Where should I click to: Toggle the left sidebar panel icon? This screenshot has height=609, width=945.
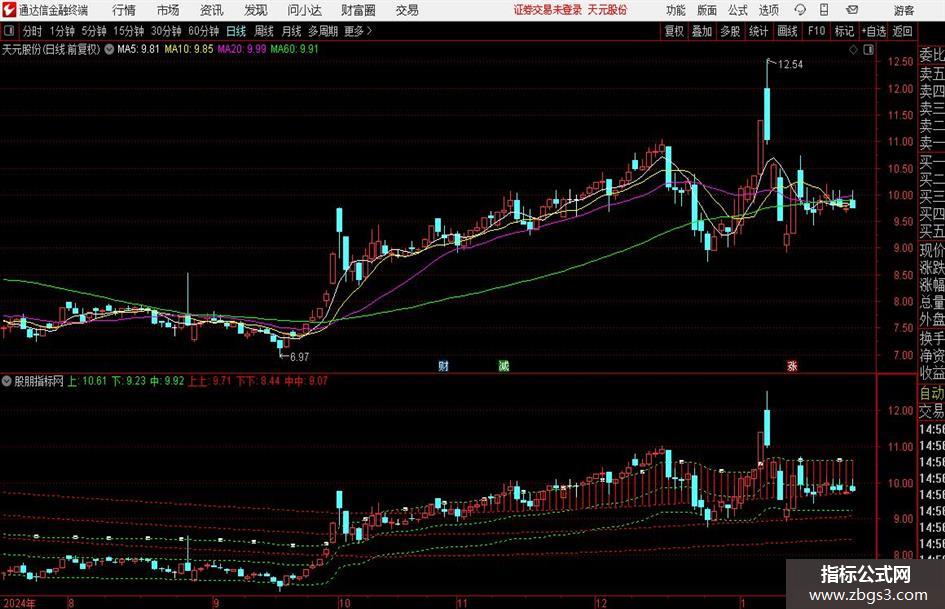8,31
